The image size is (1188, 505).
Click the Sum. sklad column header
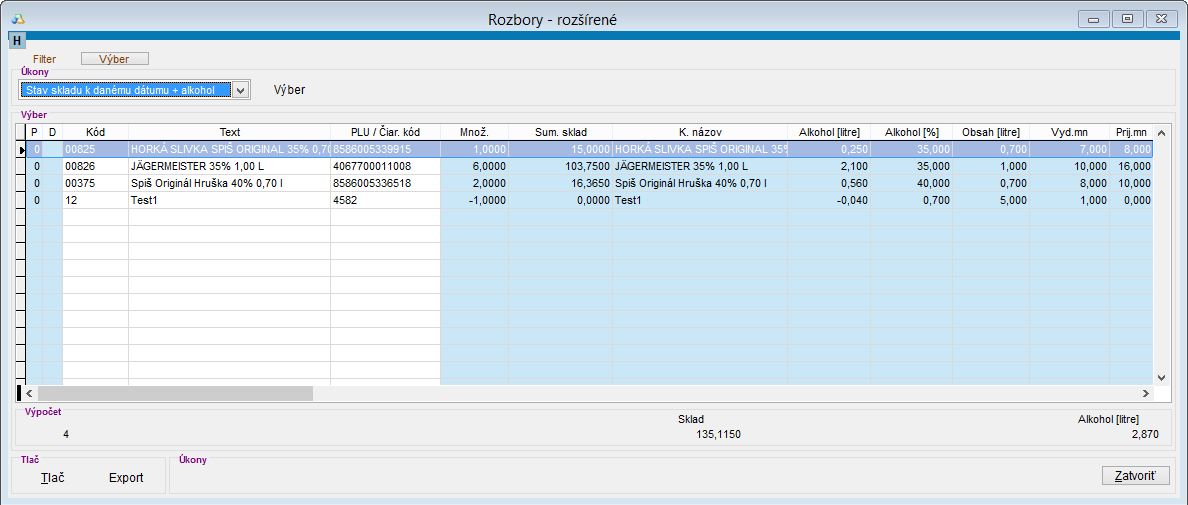coord(560,132)
